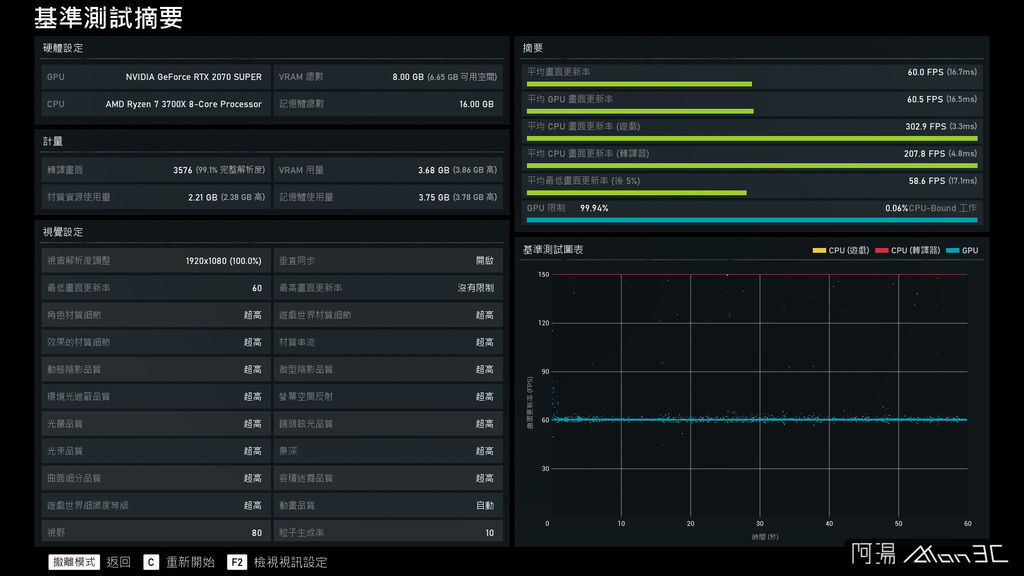Click the 材質資源使用量 2.21 GB value
This screenshot has width=1024, height=576.
pyautogui.click(x=226, y=197)
